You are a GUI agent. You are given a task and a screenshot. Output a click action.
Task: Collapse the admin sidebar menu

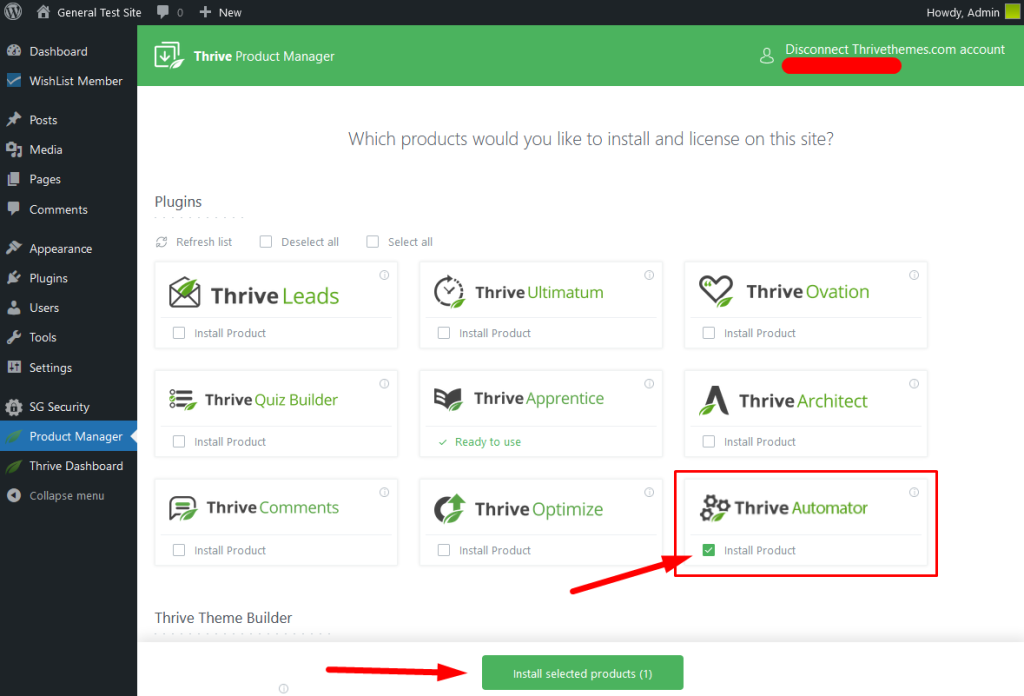click(67, 496)
